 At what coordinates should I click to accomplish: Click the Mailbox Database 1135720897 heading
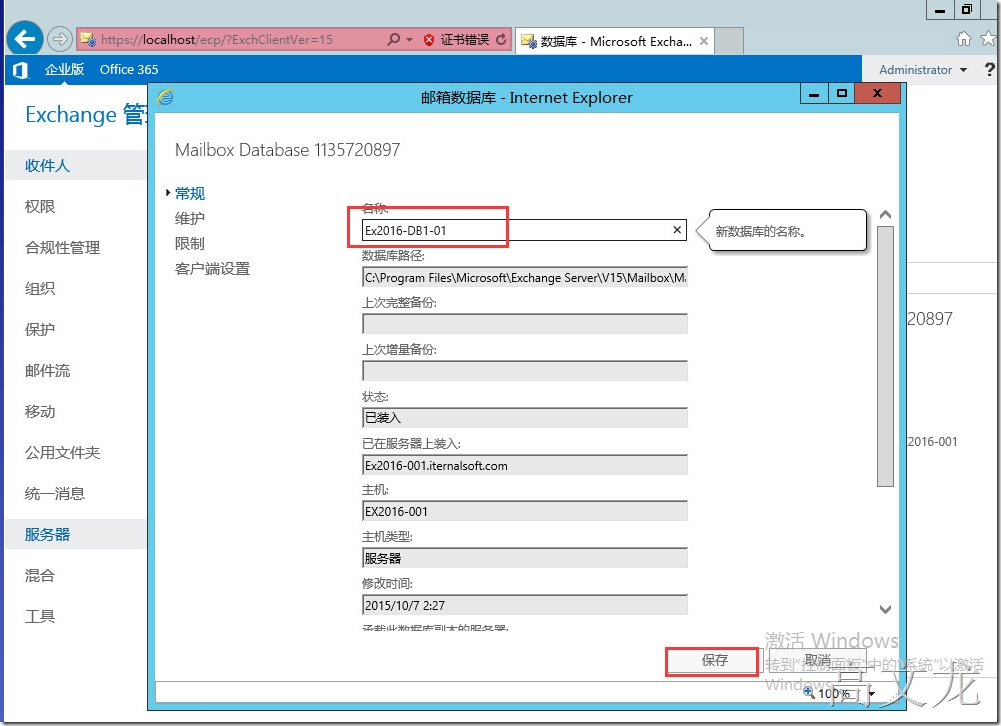[x=287, y=150]
